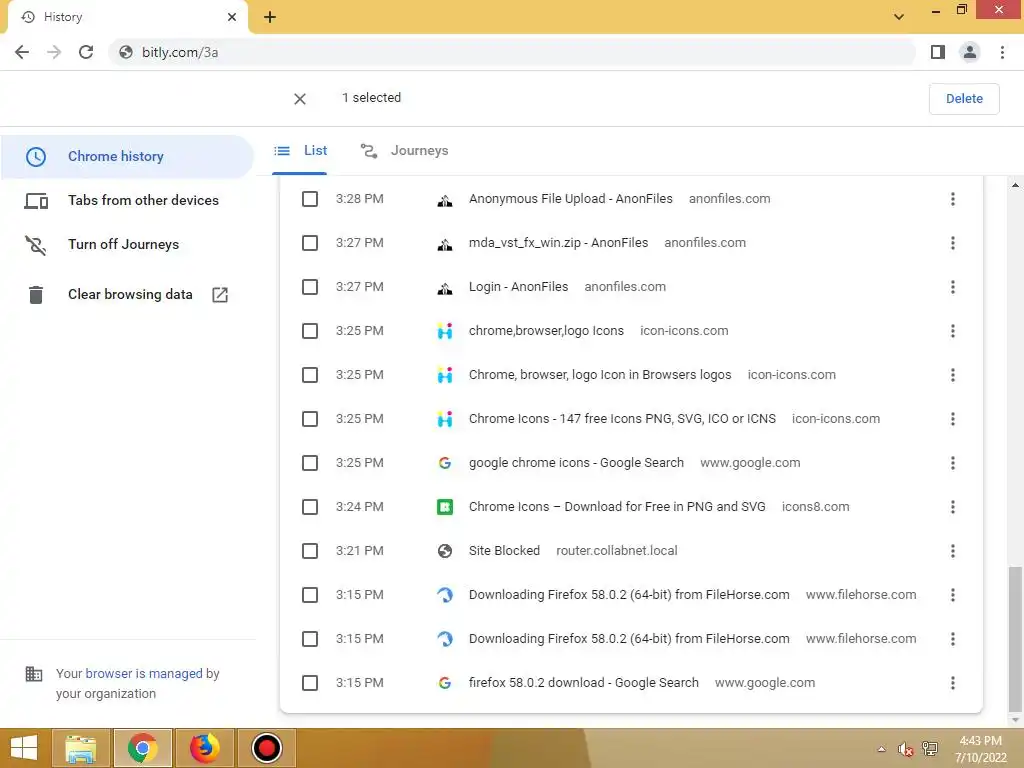Open actions menu for Anonymous File Upload

(953, 199)
